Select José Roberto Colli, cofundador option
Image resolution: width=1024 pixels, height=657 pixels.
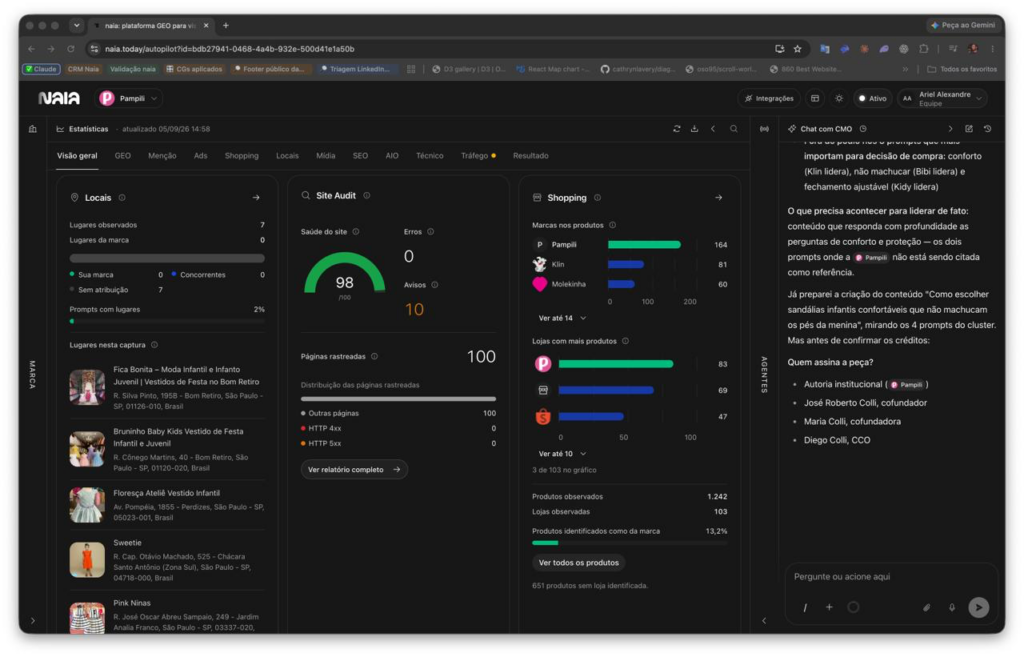[x=865, y=403]
